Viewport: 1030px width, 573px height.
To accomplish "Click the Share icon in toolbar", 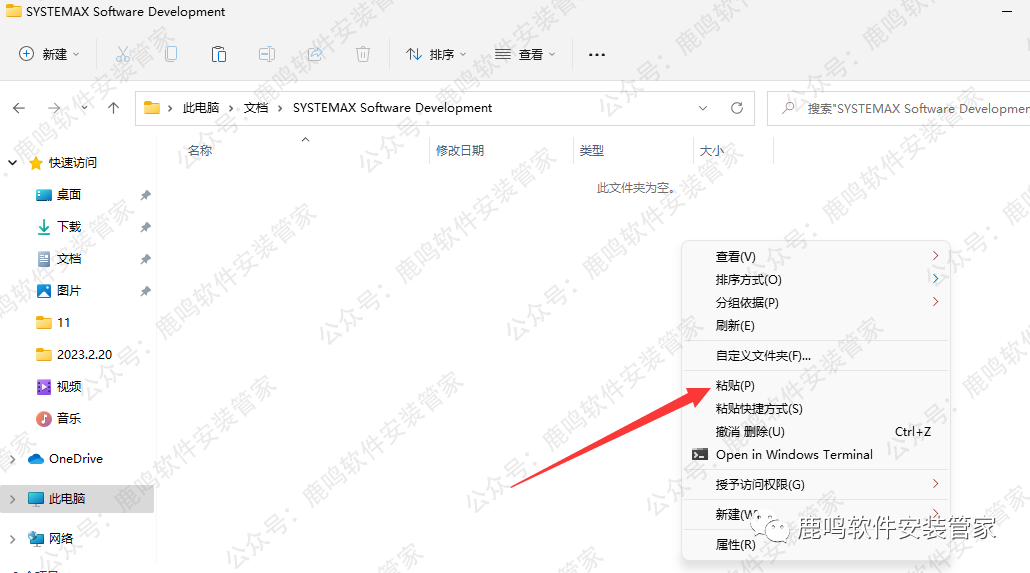I will (x=315, y=54).
